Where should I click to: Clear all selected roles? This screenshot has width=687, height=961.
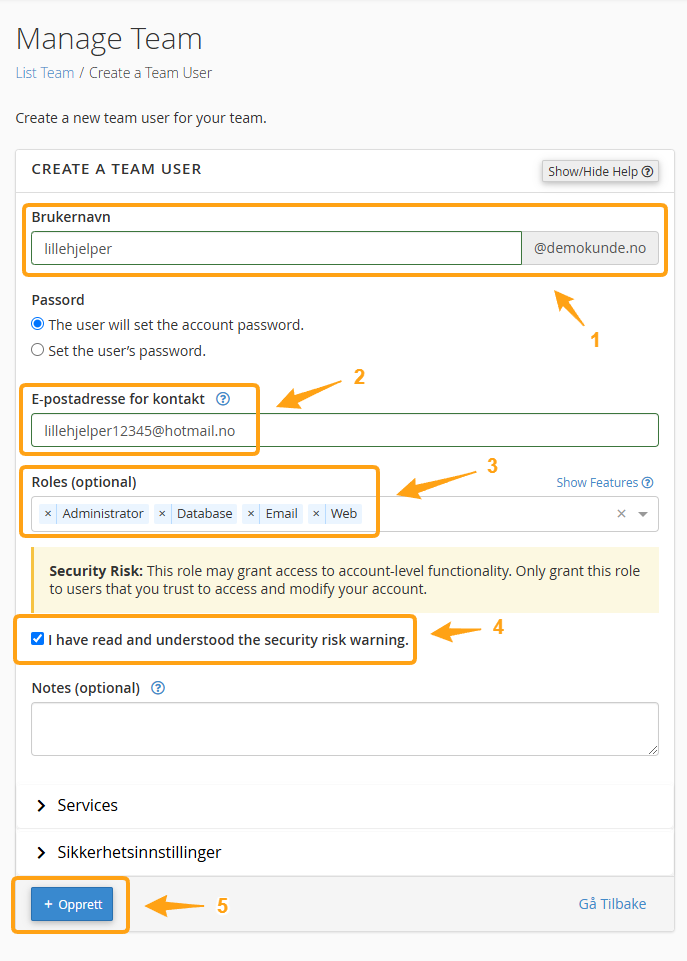click(621, 514)
